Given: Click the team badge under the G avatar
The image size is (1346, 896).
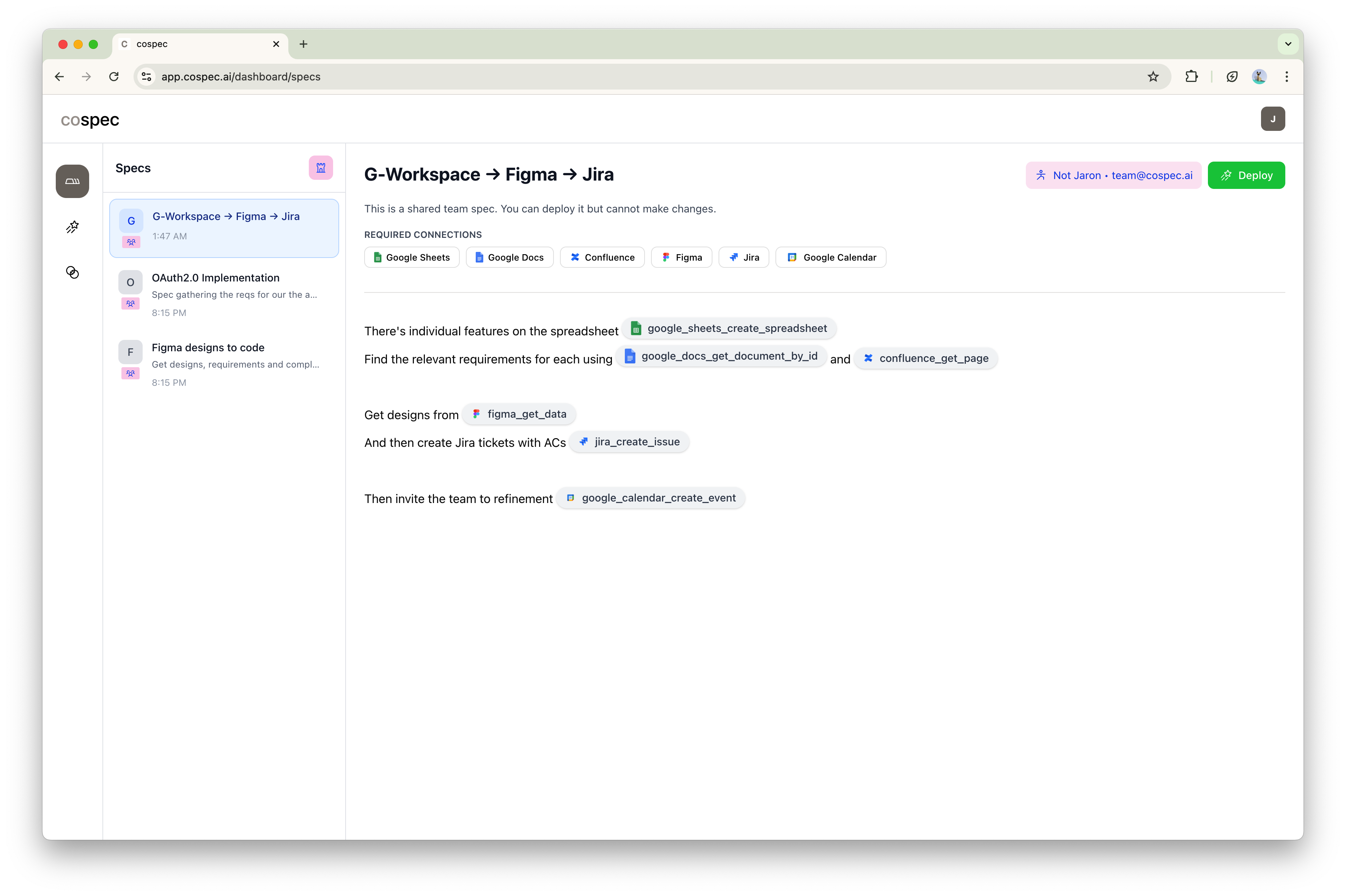Looking at the screenshot, I should coord(131,242).
